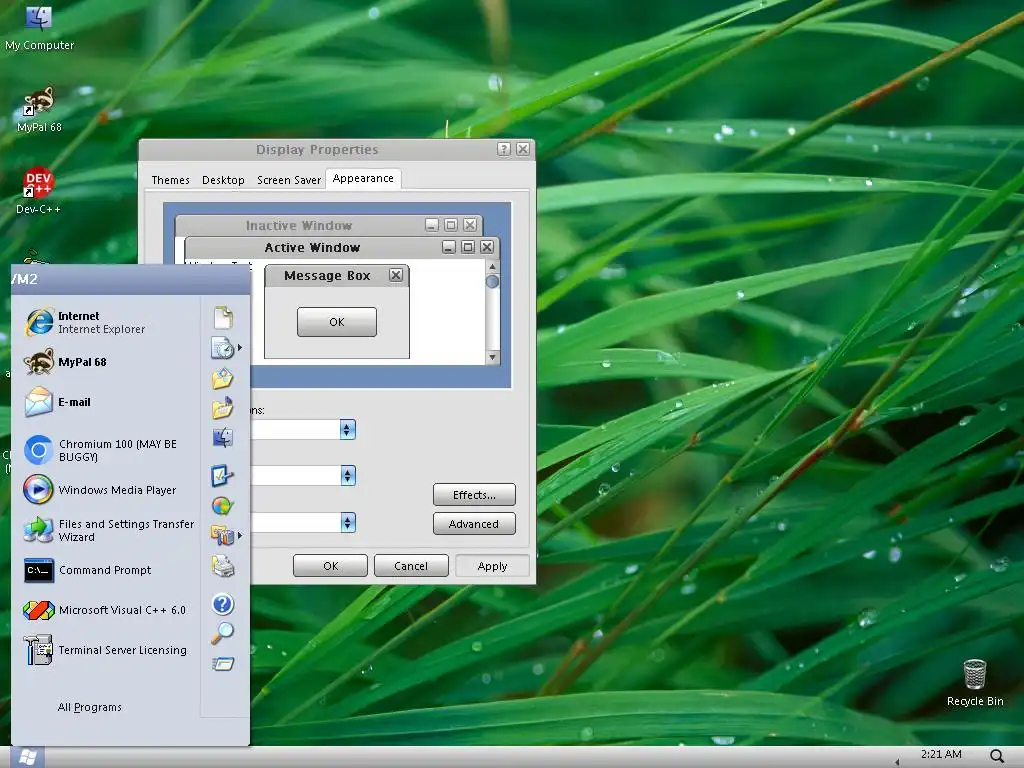
Task: Select the Appearance tab
Action: point(363,178)
